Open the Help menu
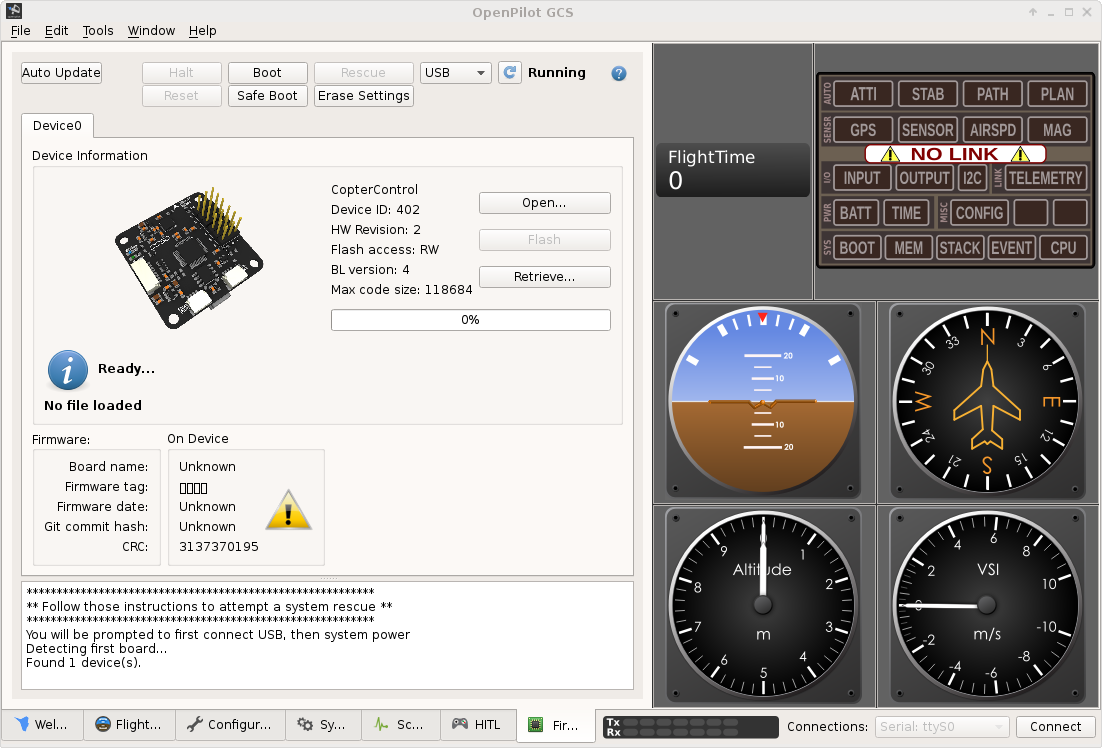 point(202,31)
